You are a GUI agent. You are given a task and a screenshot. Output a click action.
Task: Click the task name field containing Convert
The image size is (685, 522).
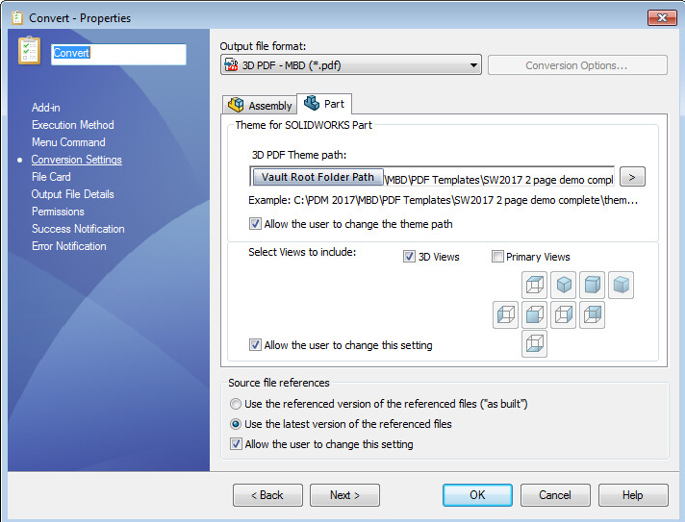pyautogui.click(x=118, y=54)
